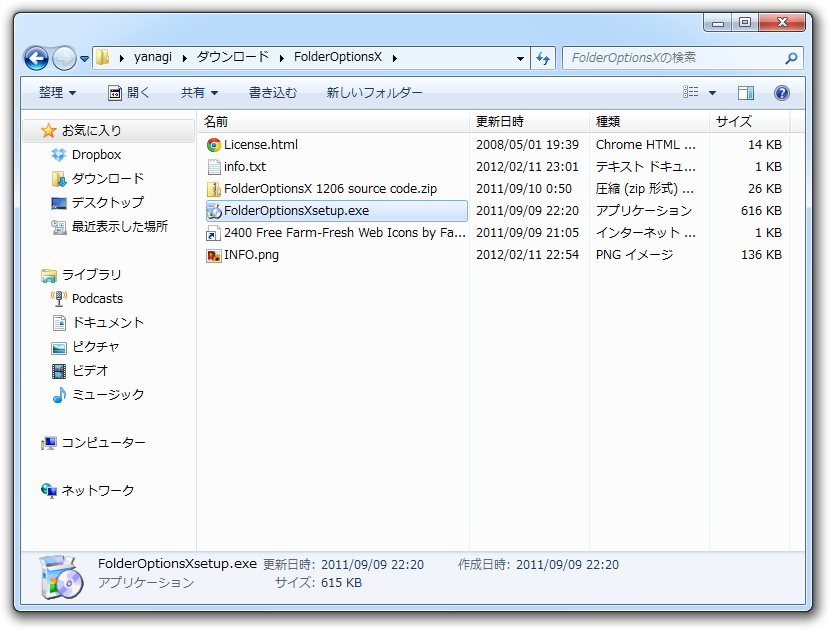Image resolution: width=830 pixels, height=631 pixels.
Task: Click the music note icon beside ミュージック
Action: [x=59, y=395]
